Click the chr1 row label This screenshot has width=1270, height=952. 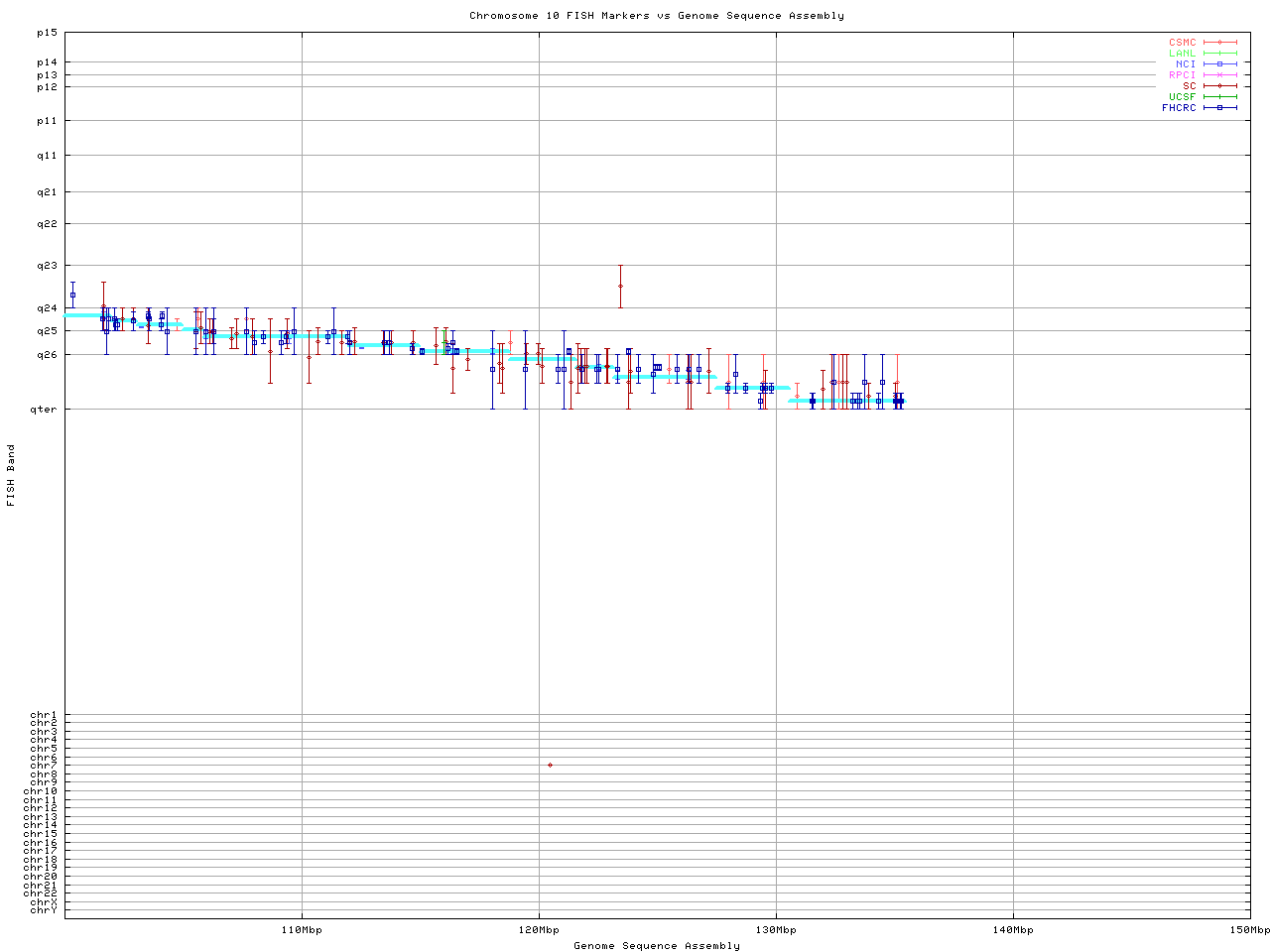[x=44, y=715]
